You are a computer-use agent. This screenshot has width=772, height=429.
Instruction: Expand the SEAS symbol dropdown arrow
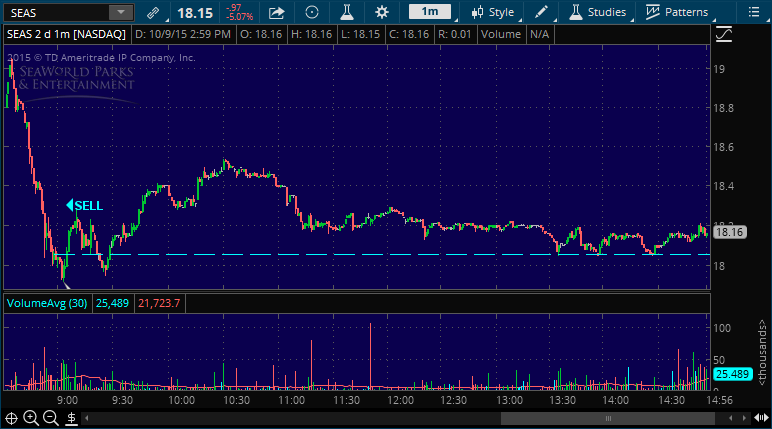pyautogui.click(x=120, y=13)
